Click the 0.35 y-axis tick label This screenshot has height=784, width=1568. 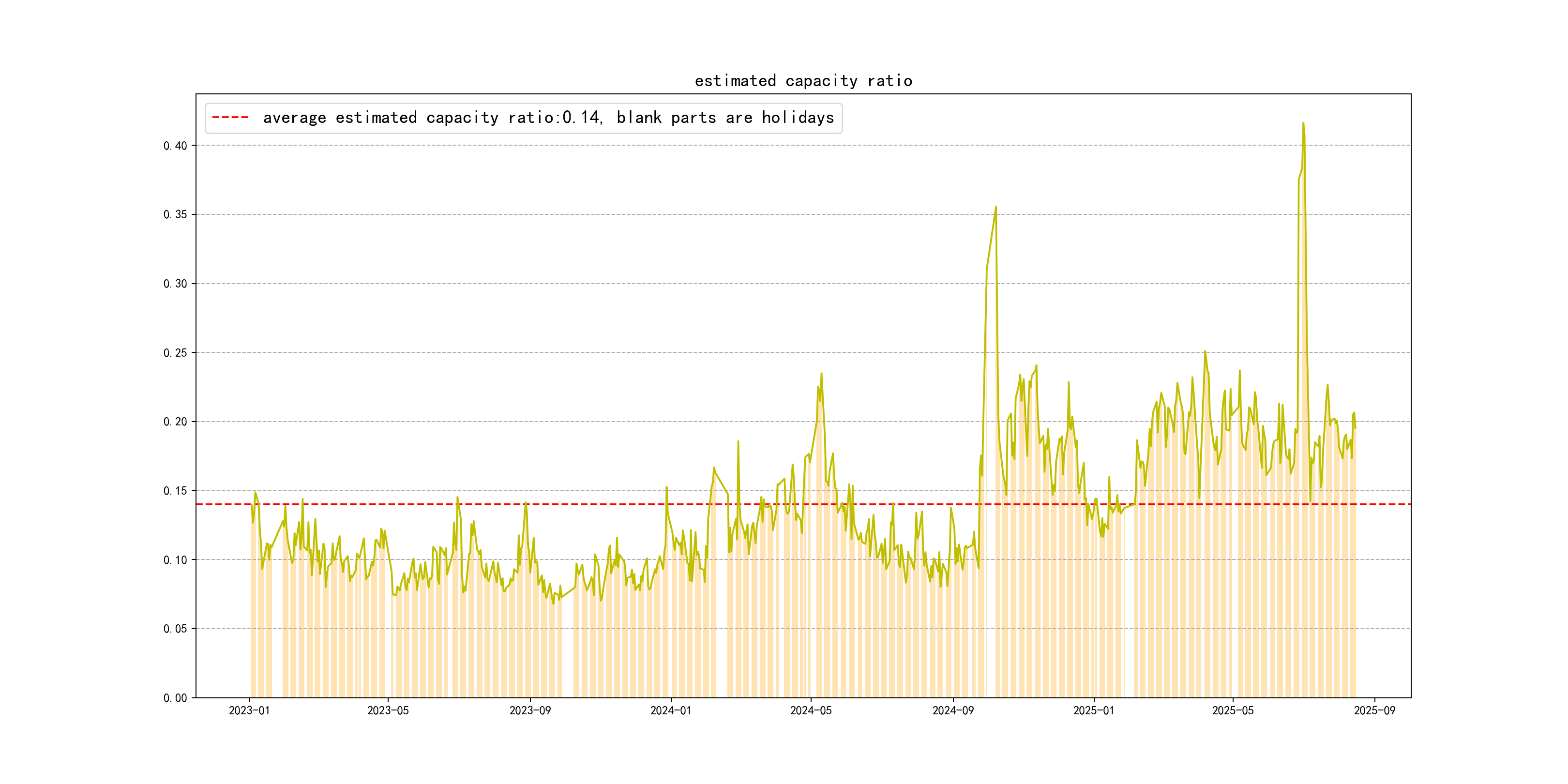pyautogui.click(x=175, y=214)
